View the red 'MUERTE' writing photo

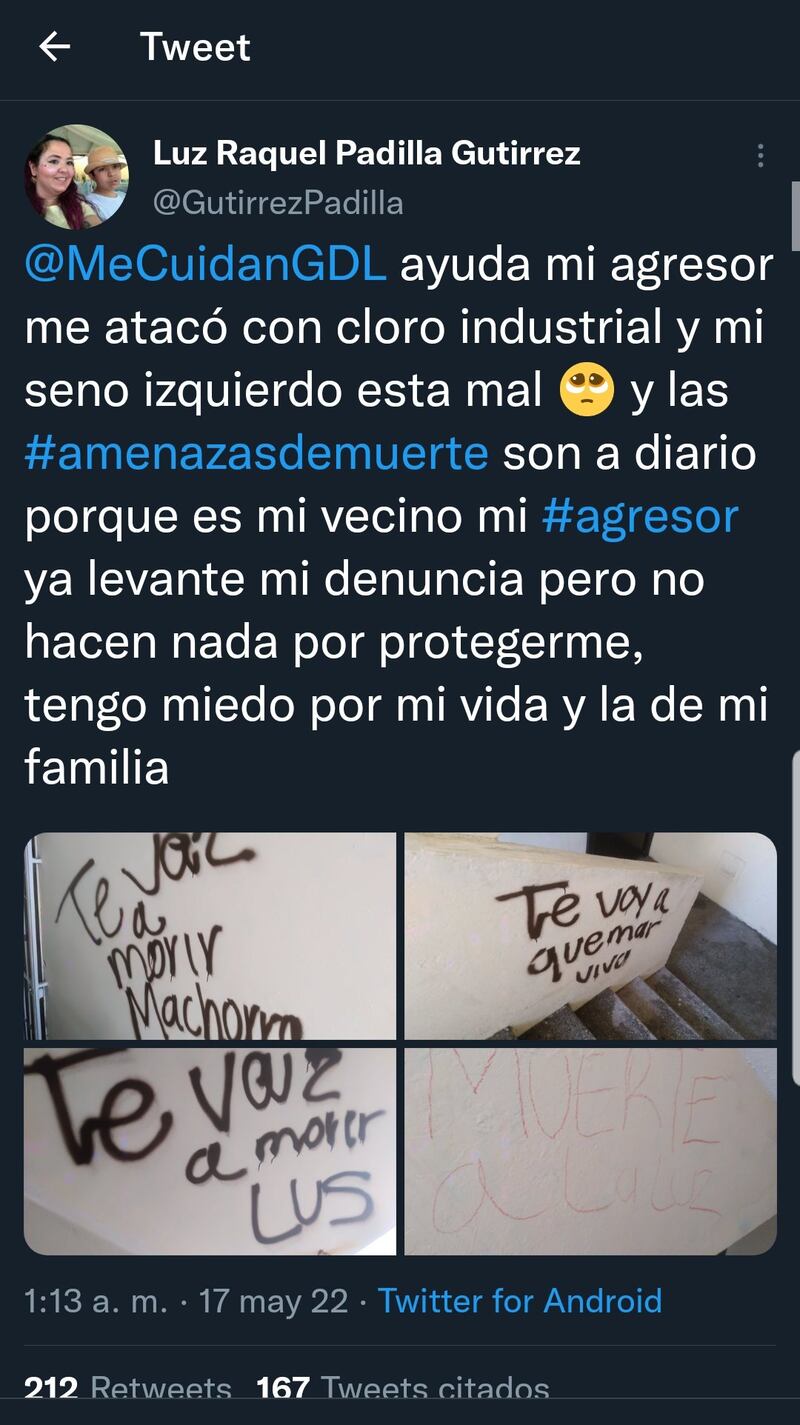pyautogui.click(x=591, y=1151)
